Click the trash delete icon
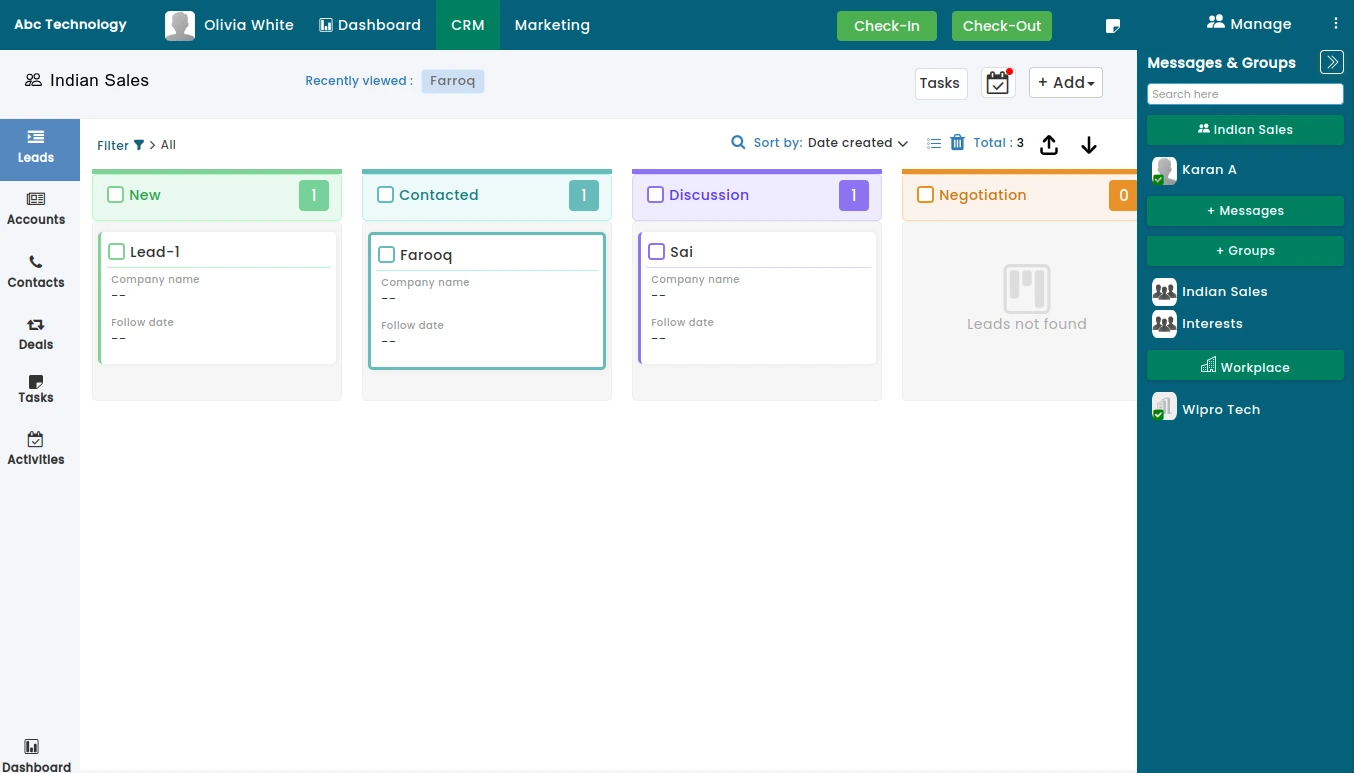This screenshot has width=1354, height=773. (957, 142)
